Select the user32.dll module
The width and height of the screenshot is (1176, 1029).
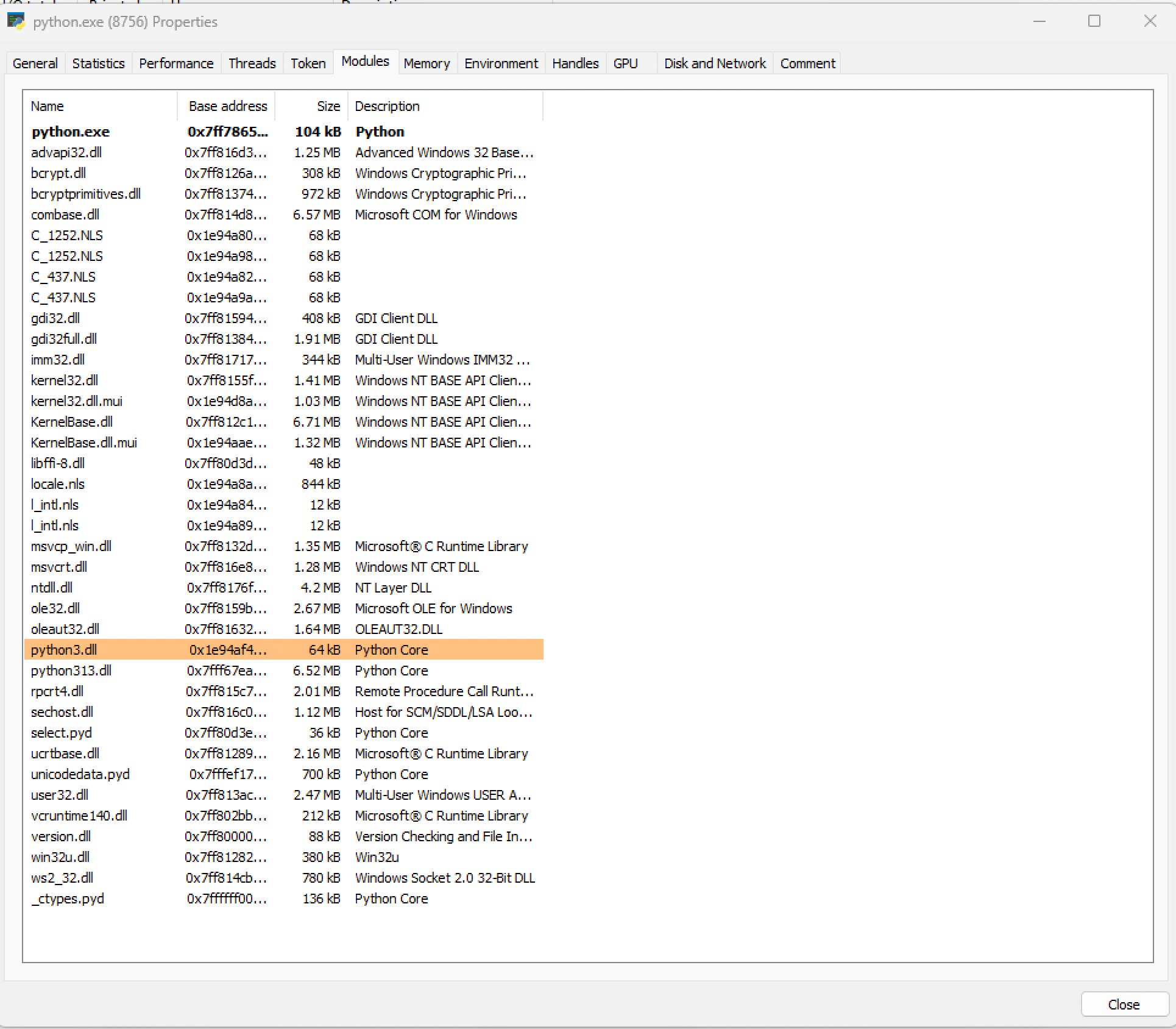pos(284,795)
